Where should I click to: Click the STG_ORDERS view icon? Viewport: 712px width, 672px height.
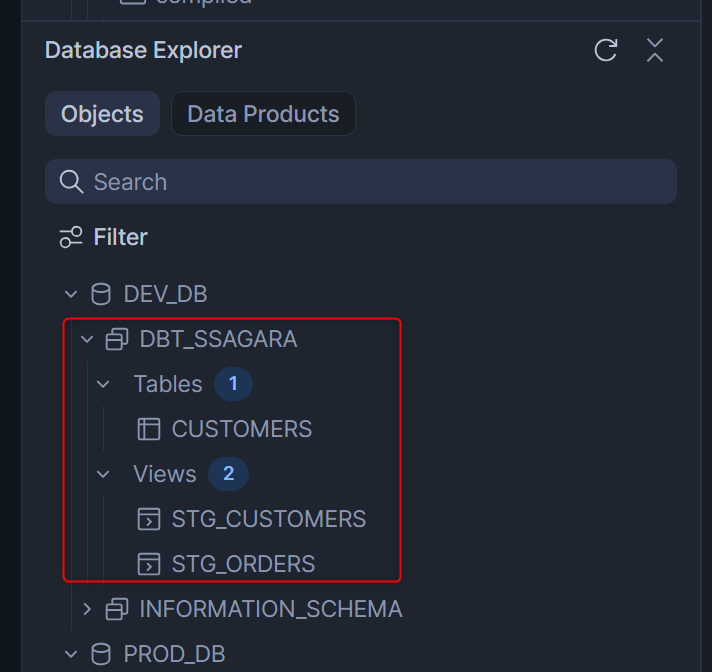(149, 564)
